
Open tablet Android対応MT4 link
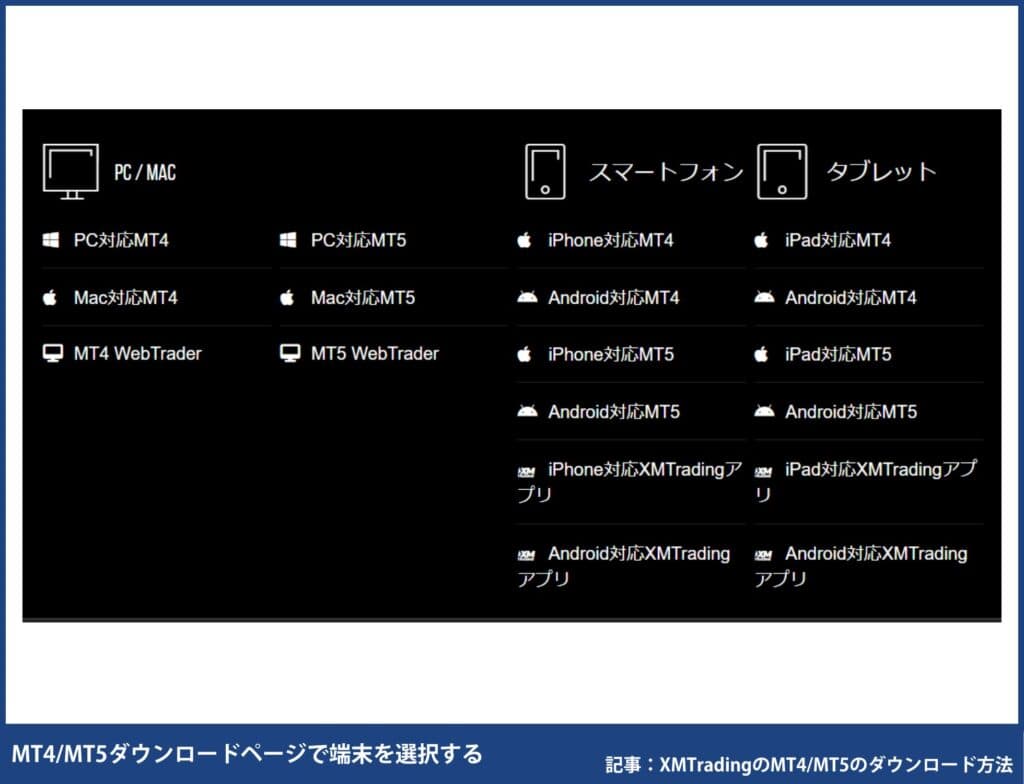tap(851, 298)
